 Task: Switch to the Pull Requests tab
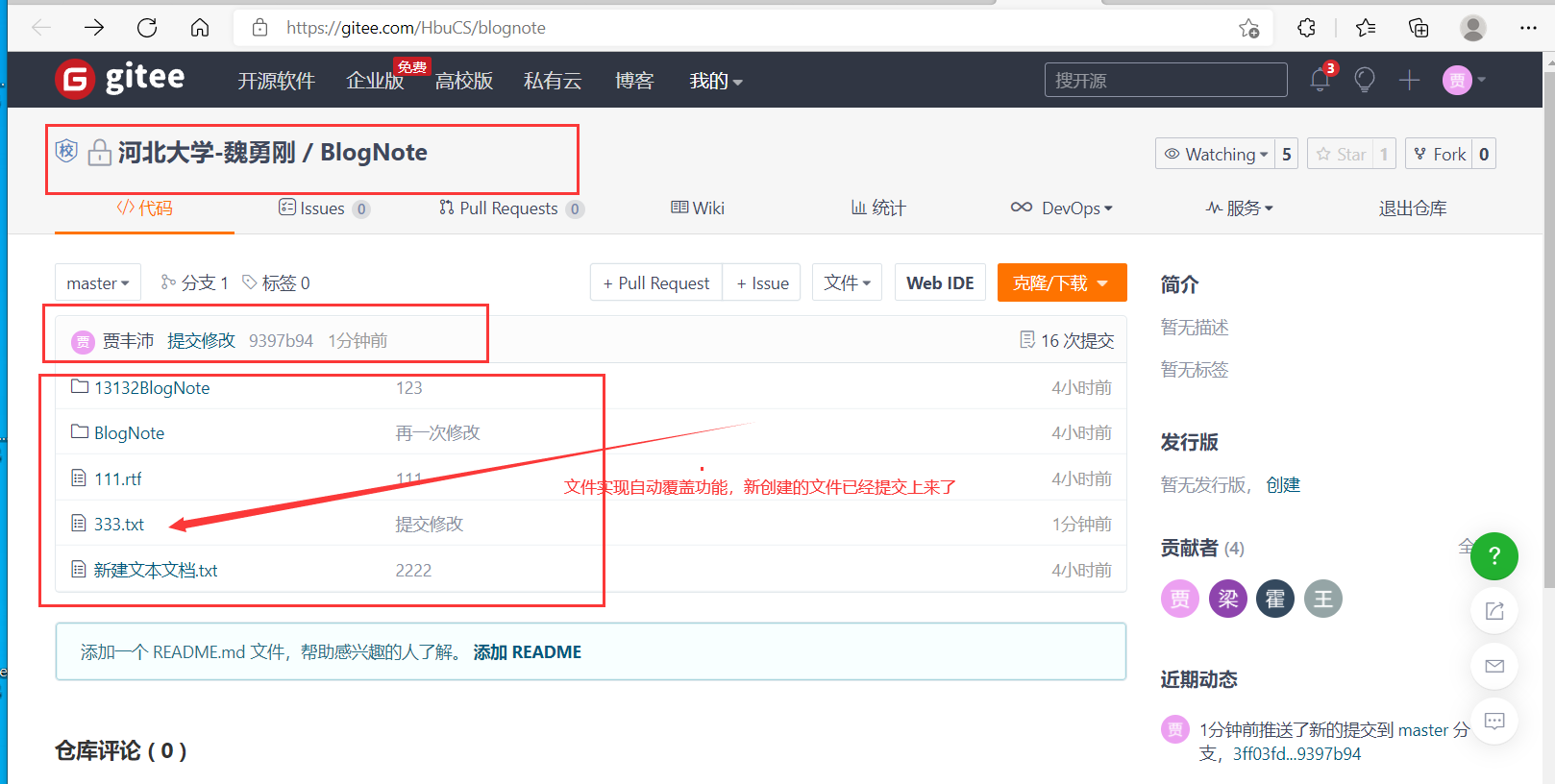511,208
